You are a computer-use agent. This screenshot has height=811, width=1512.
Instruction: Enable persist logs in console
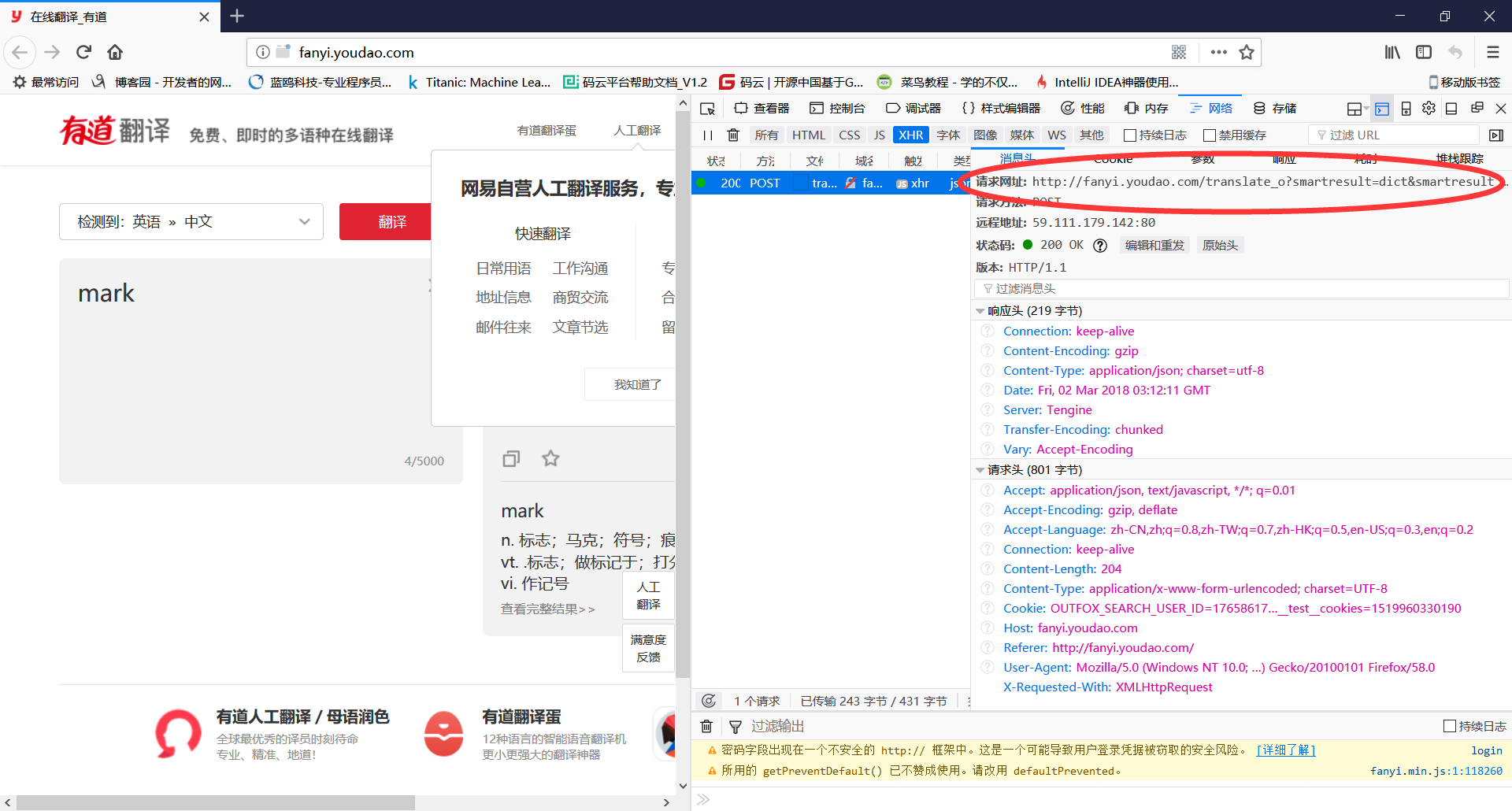click(x=1450, y=726)
